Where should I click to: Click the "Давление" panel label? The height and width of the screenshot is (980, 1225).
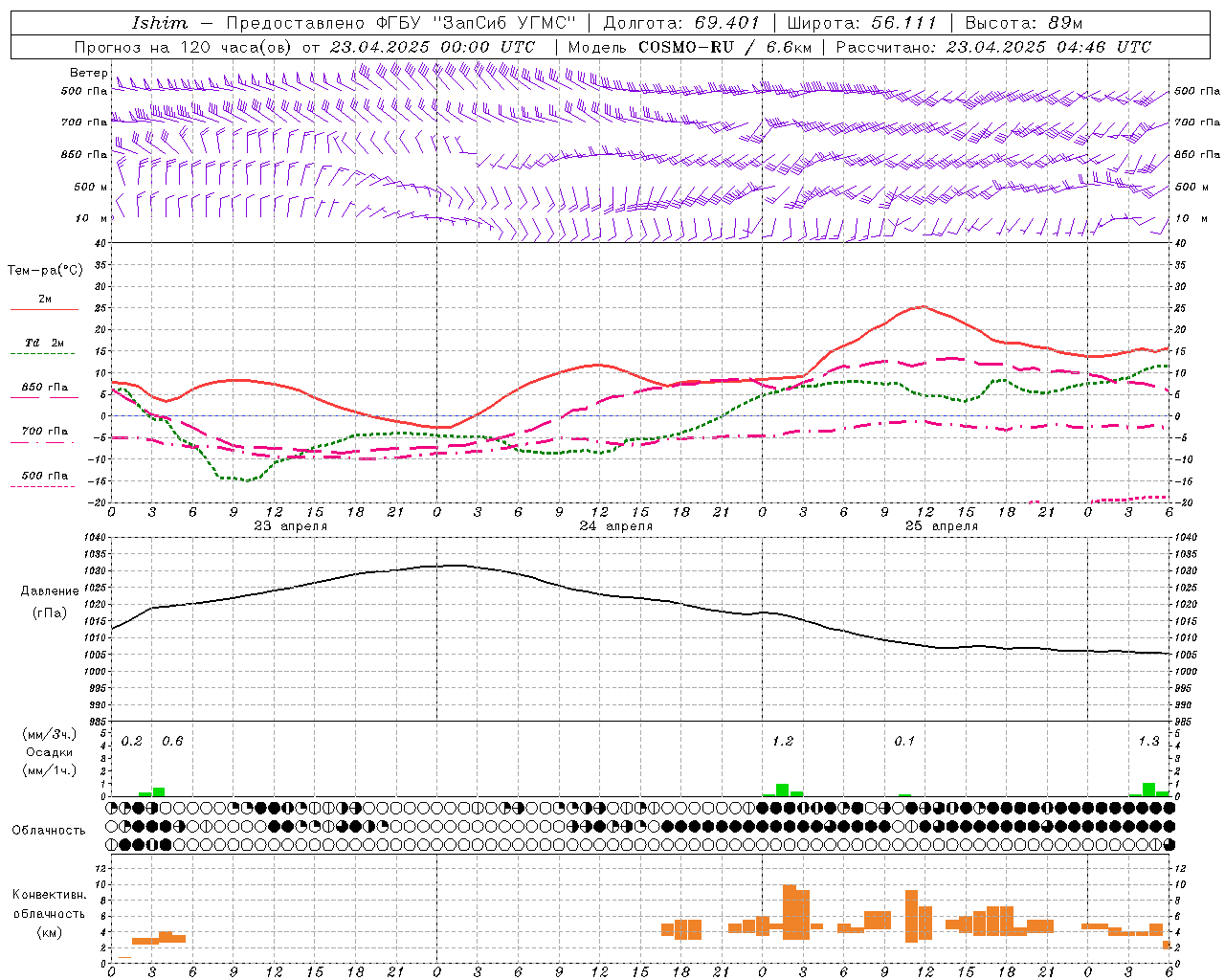[50, 591]
